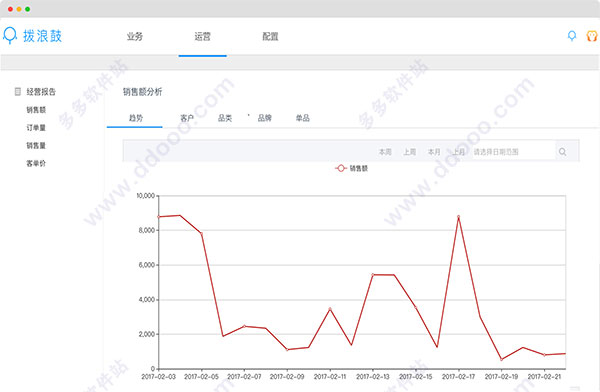Open the blue notification icon at top right
The image size is (600, 392).
(572, 36)
